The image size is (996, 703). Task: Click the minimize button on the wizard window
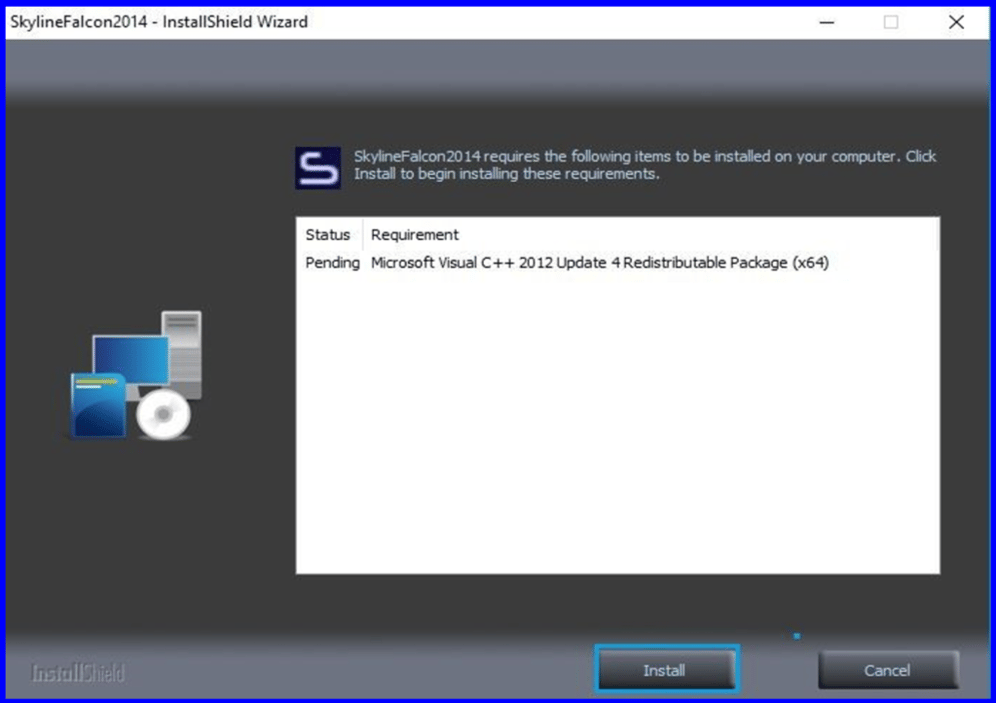click(x=826, y=22)
